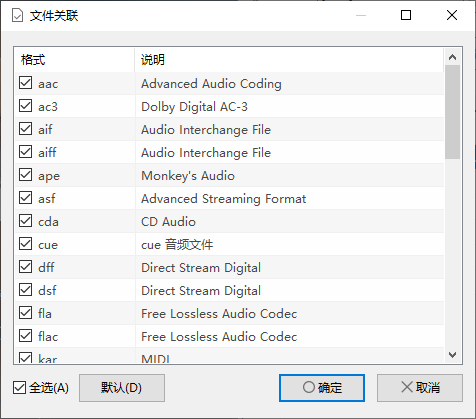
Task: Click the vertical scrollbar thumb
Action: point(452,112)
